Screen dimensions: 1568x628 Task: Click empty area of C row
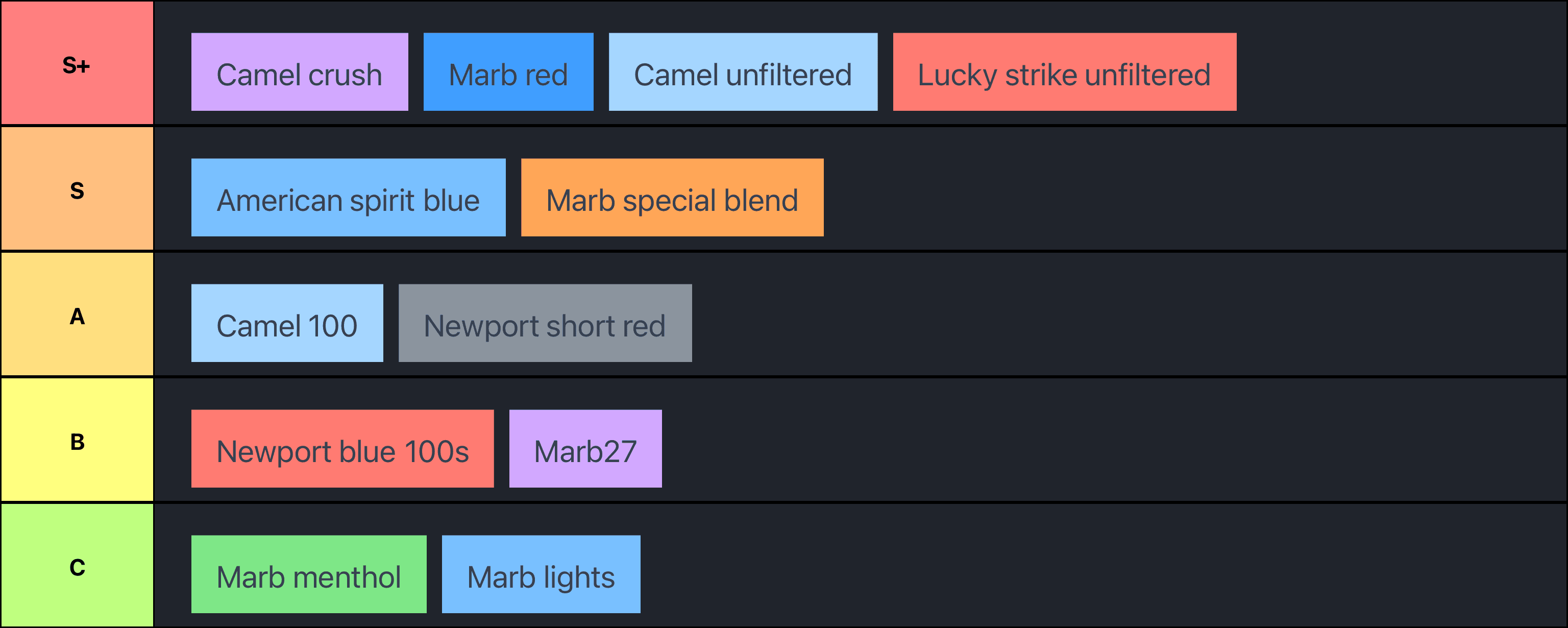point(1096,566)
